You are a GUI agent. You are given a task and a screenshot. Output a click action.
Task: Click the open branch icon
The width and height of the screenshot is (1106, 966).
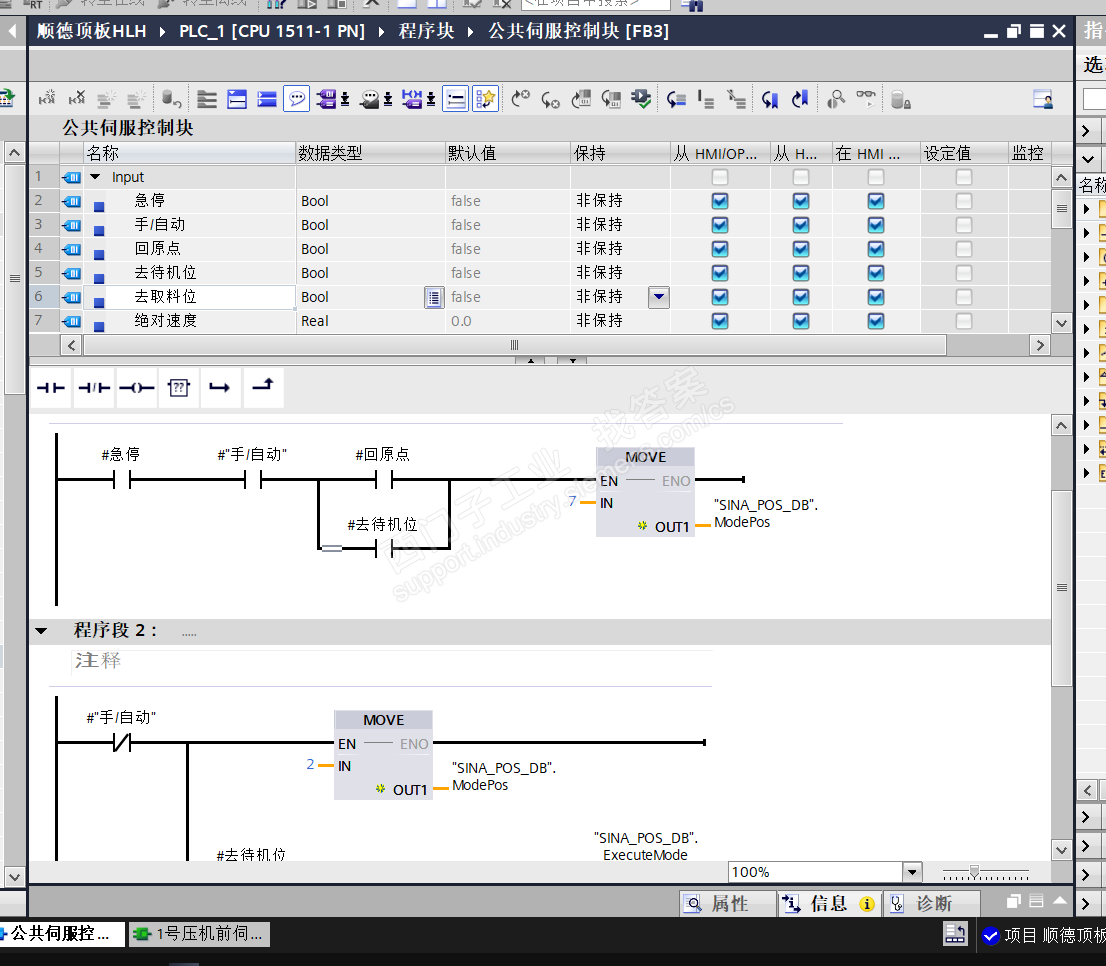click(220, 388)
